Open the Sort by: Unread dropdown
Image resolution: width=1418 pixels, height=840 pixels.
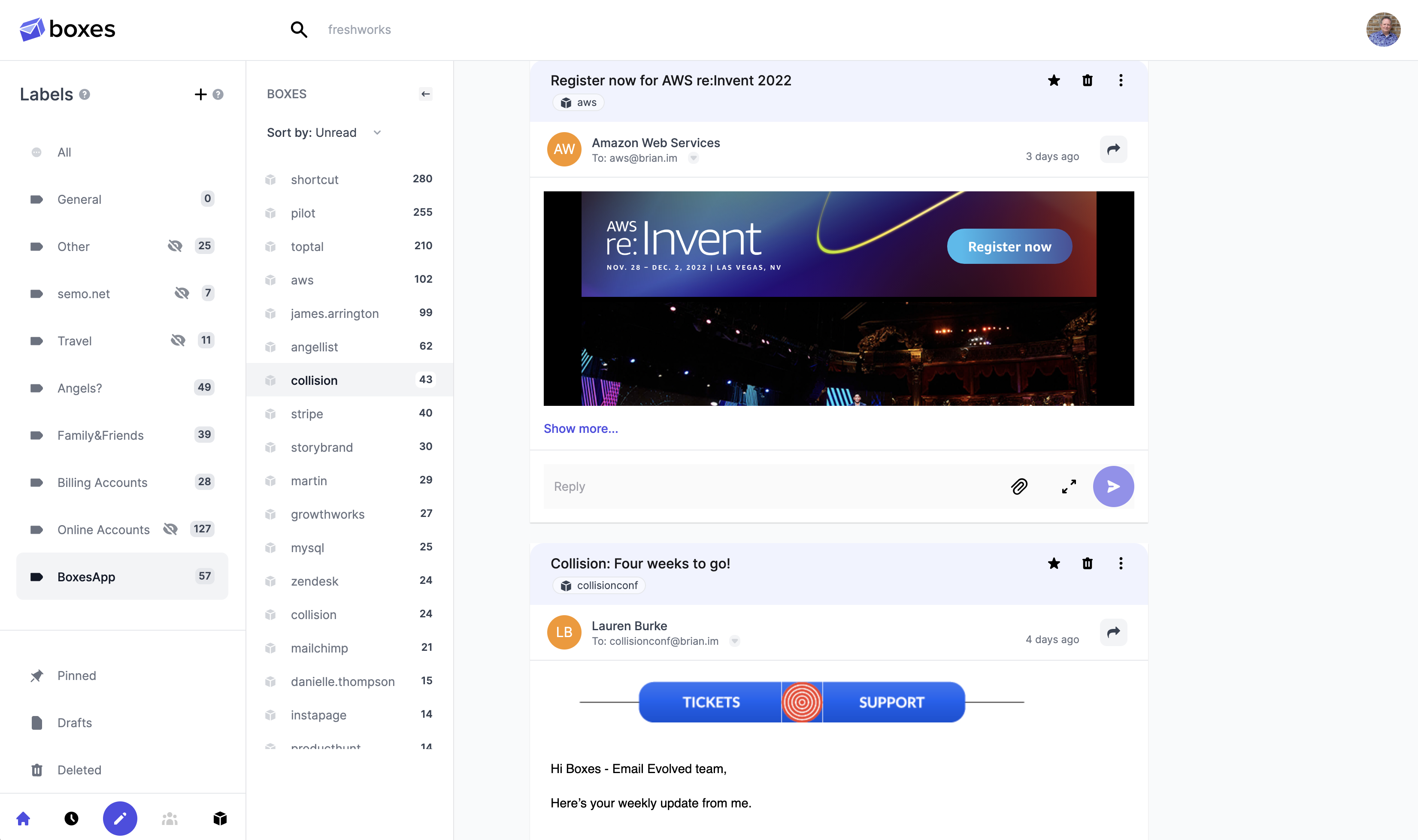click(x=324, y=133)
